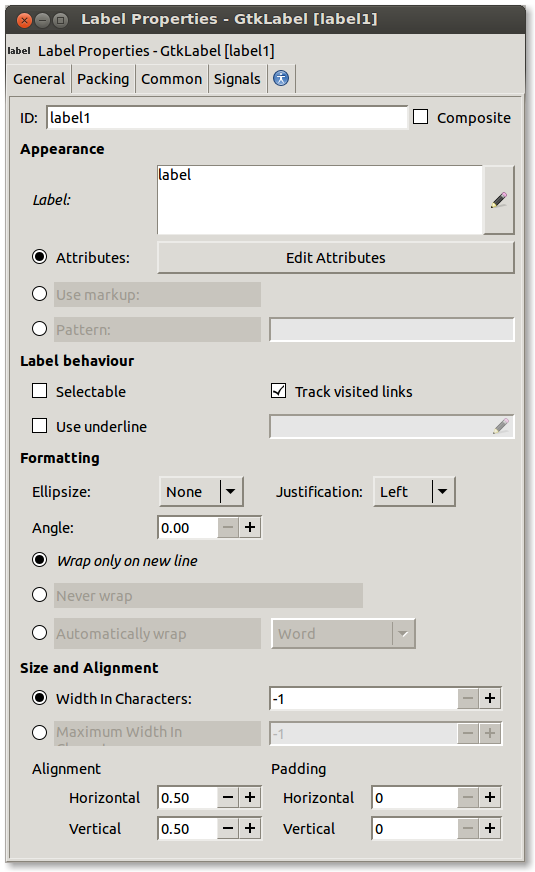
Task: Open the Common tab
Action: [171, 79]
